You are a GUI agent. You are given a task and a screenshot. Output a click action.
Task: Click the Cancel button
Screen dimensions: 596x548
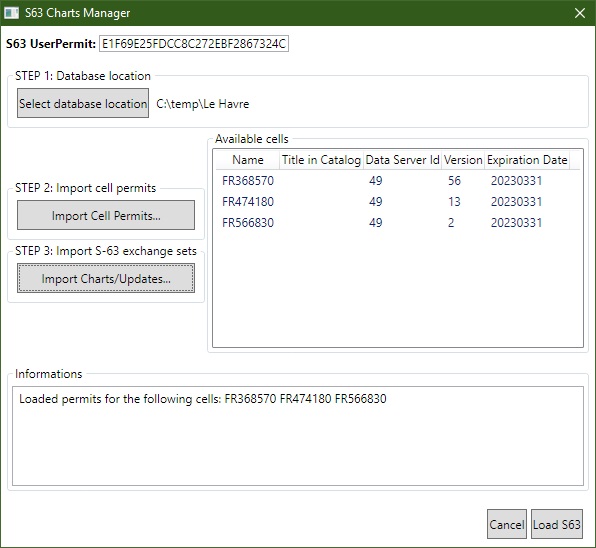507,524
